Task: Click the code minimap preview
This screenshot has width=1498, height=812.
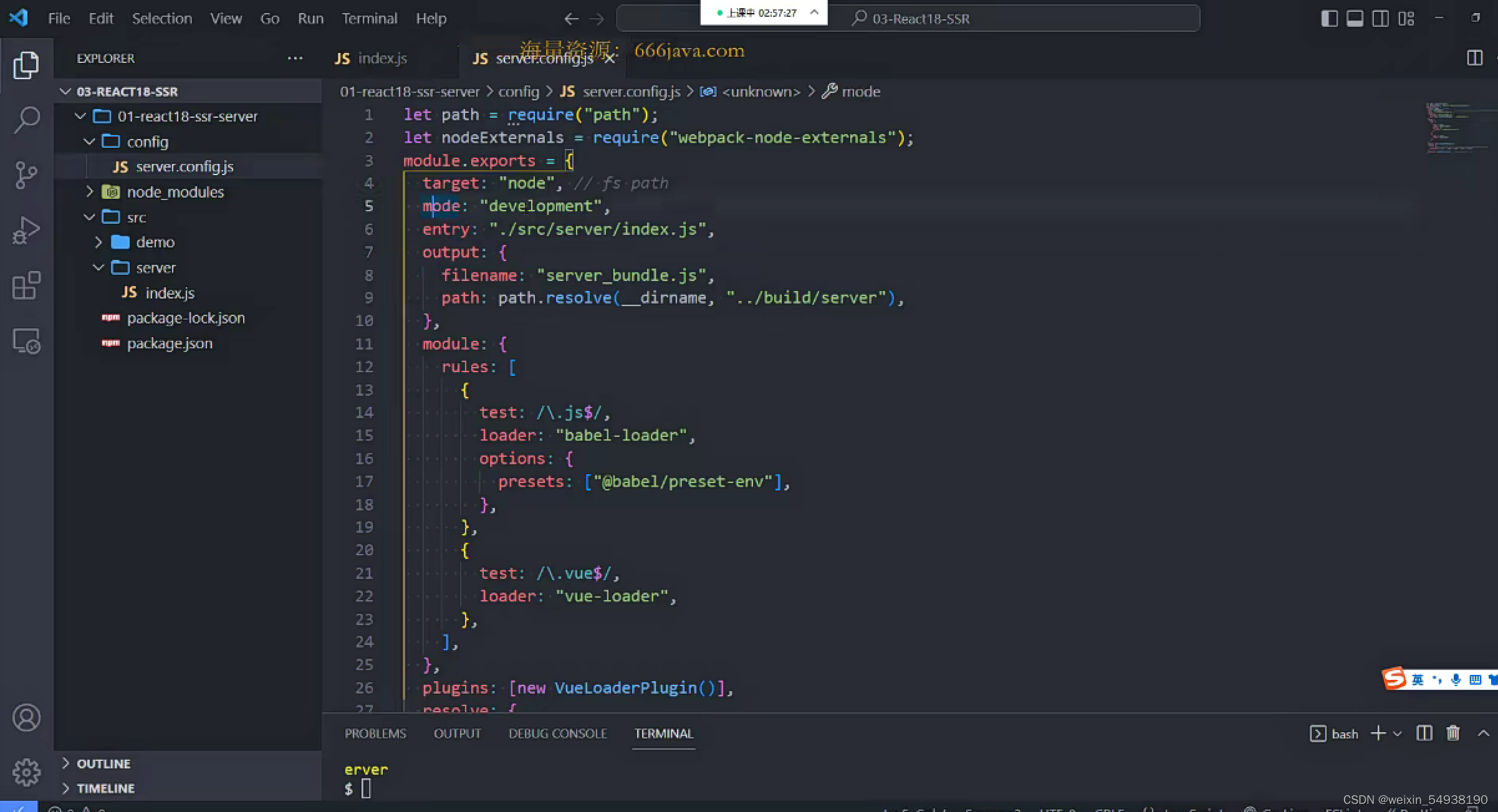Action: pos(1457,128)
